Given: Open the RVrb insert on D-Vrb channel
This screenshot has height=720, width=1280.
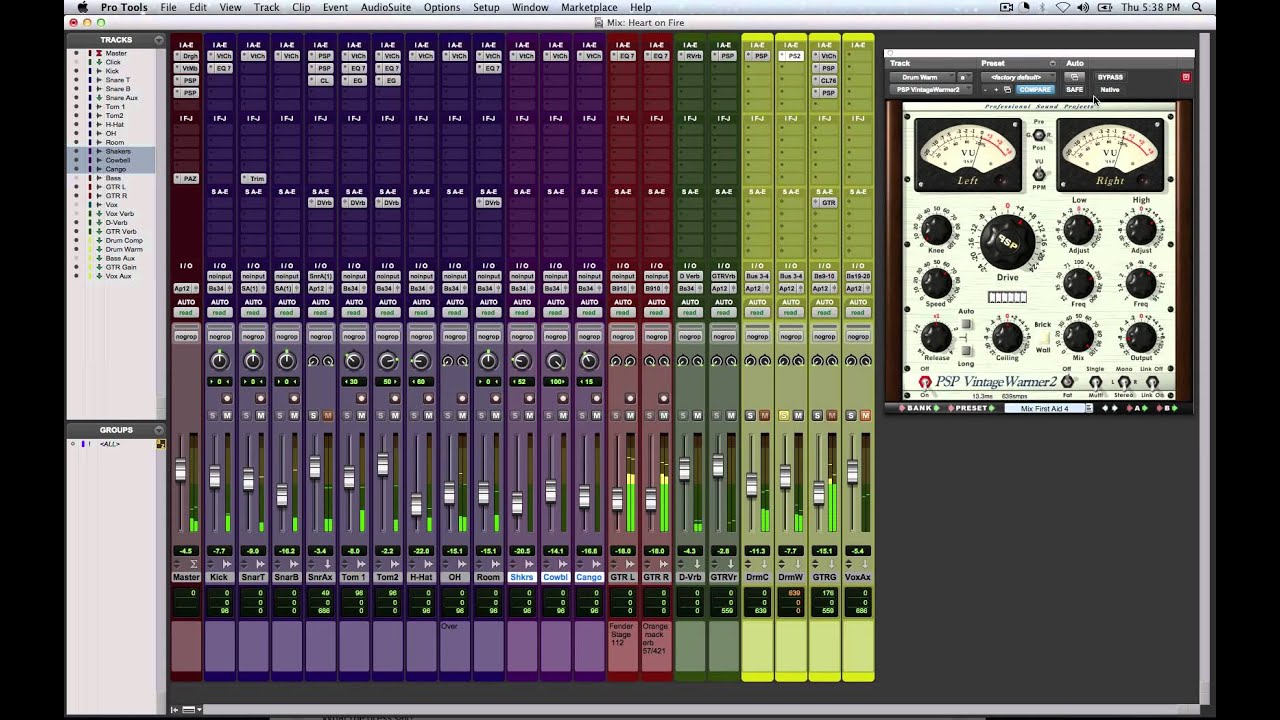Looking at the screenshot, I should (x=691, y=57).
